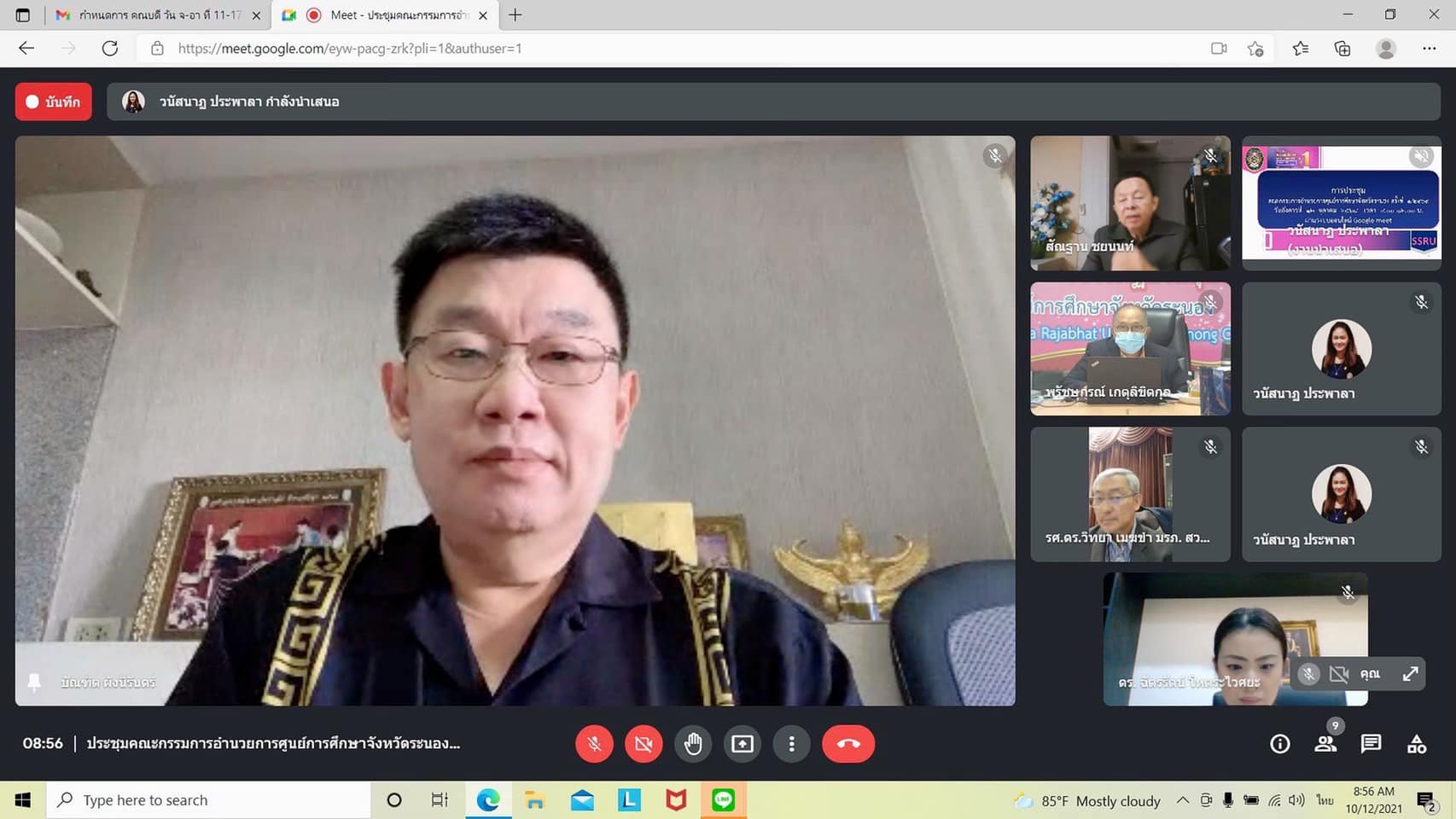
Task: Click the Present now screen share icon
Action: coord(743,744)
